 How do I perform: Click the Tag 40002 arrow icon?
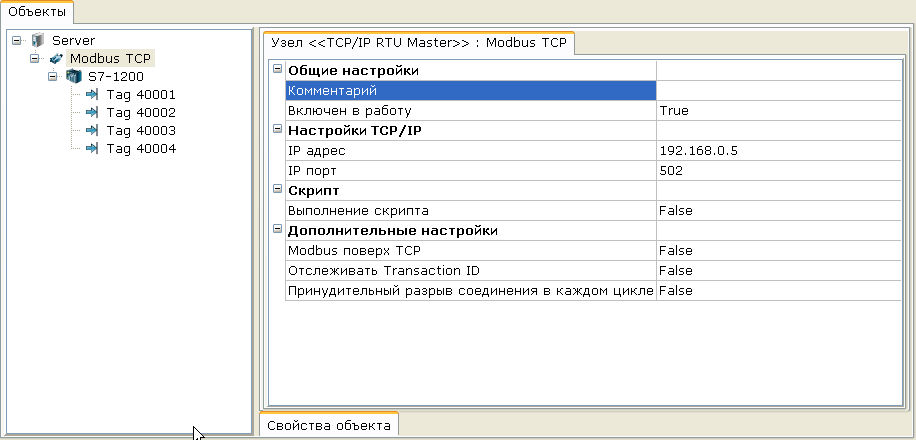pyautogui.click(x=92, y=112)
